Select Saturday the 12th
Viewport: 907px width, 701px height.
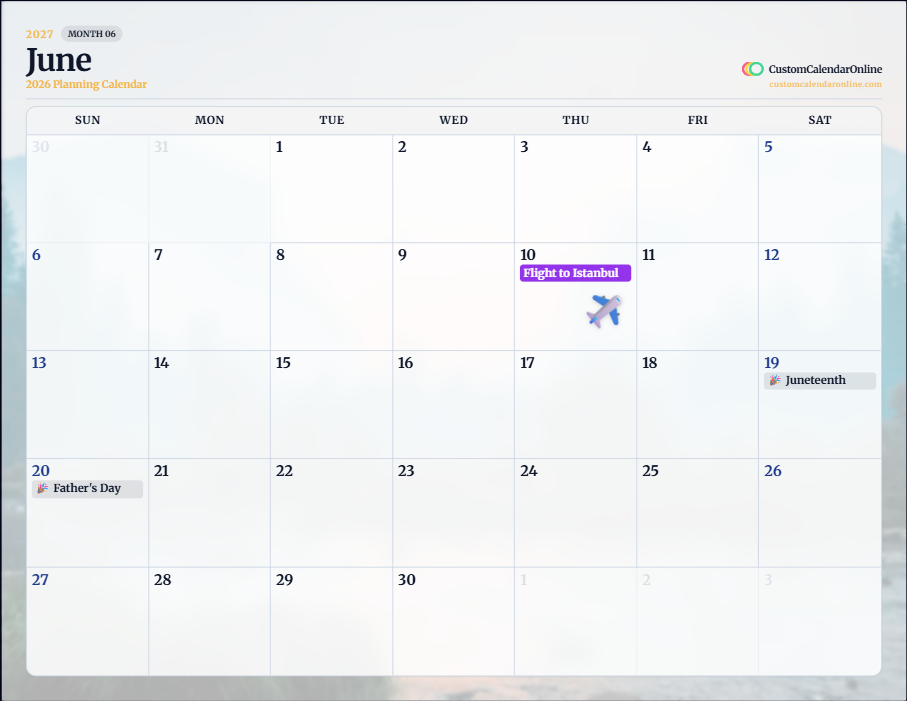pyautogui.click(x=820, y=297)
